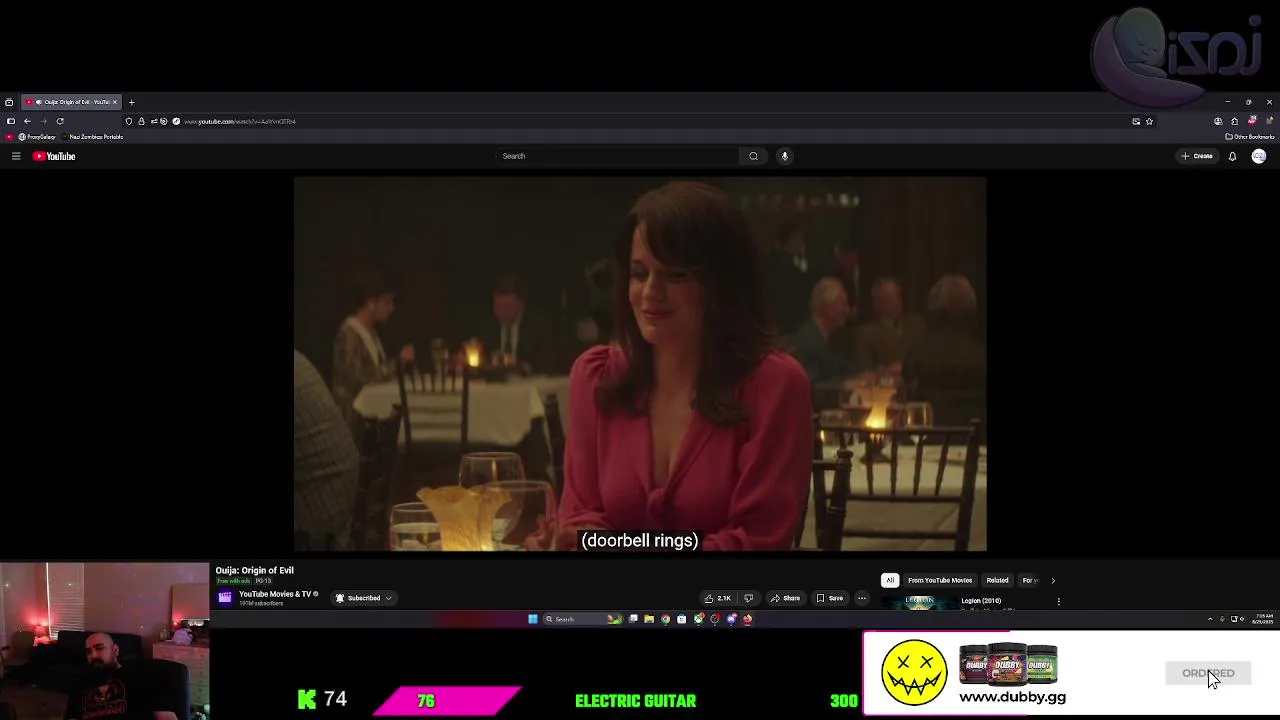Open the Other Bookmarks folder
This screenshot has height=720, width=1280.
(1250, 137)
